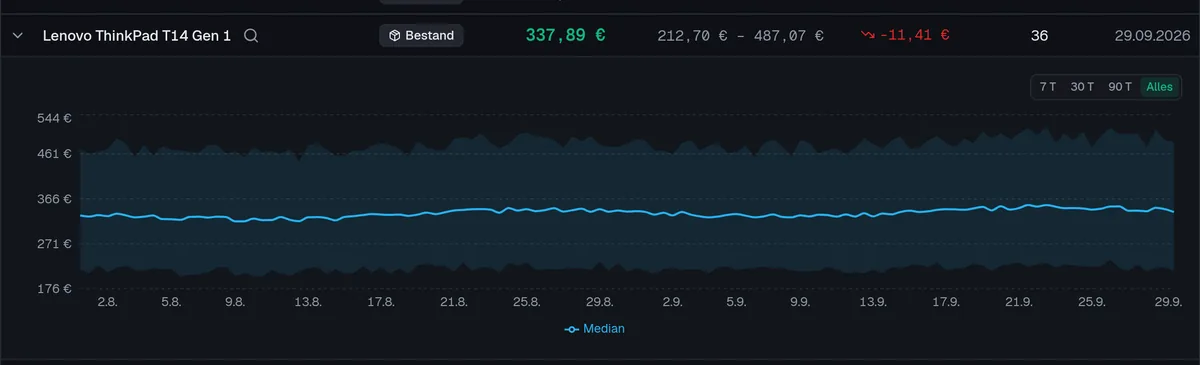Click the 21.9. x-axis date label
Viewport: 1200px width, 365px height.
pos(1019,301)
